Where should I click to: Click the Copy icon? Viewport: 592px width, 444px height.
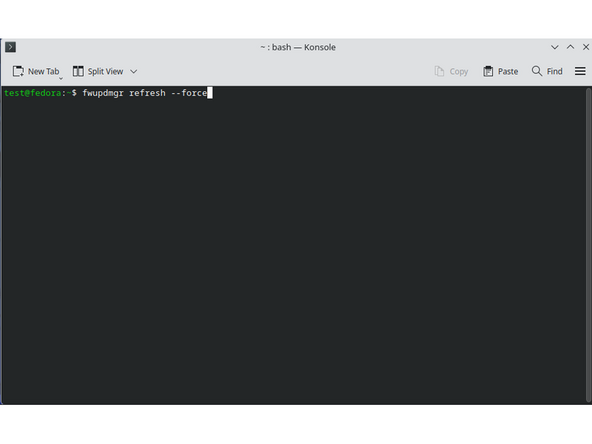click(439, 71)
